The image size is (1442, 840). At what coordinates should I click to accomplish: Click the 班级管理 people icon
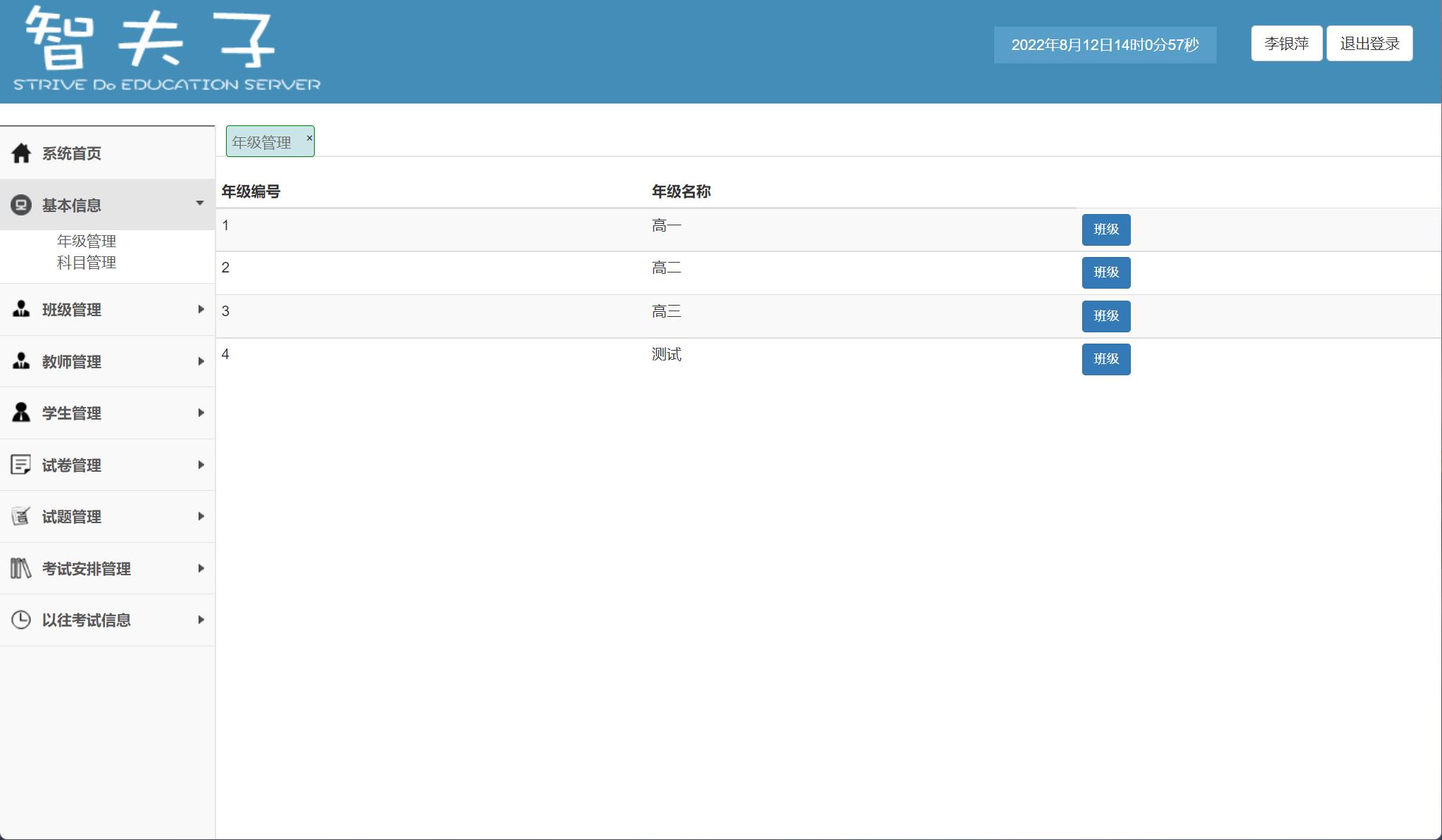[x=20, y=309]
